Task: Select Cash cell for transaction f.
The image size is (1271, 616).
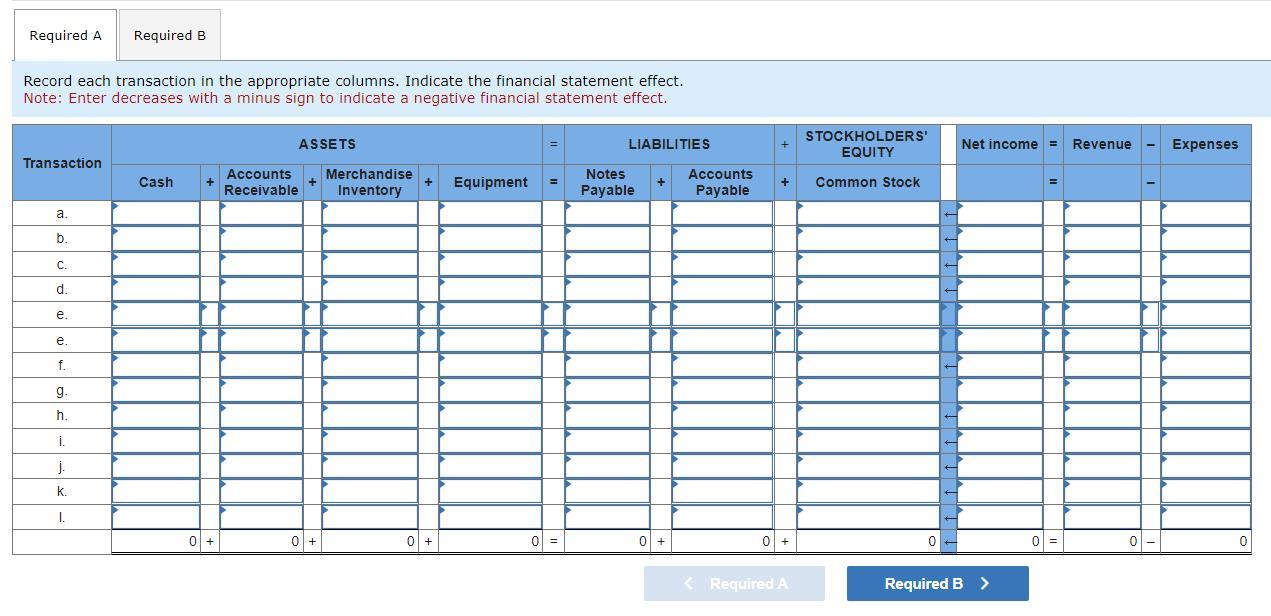Action: point(156,365)
